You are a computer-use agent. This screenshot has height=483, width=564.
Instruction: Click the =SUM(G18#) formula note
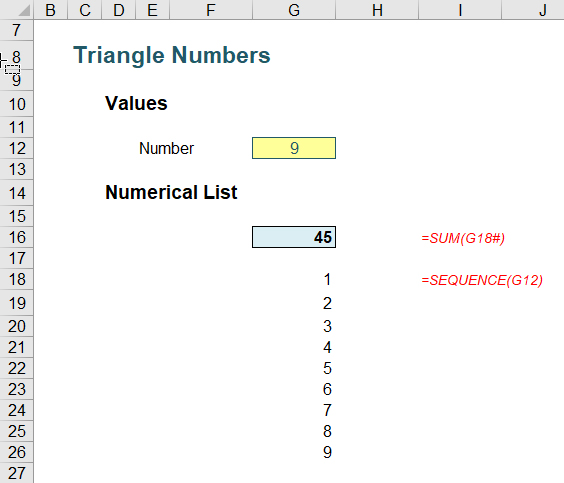(463, 238)
